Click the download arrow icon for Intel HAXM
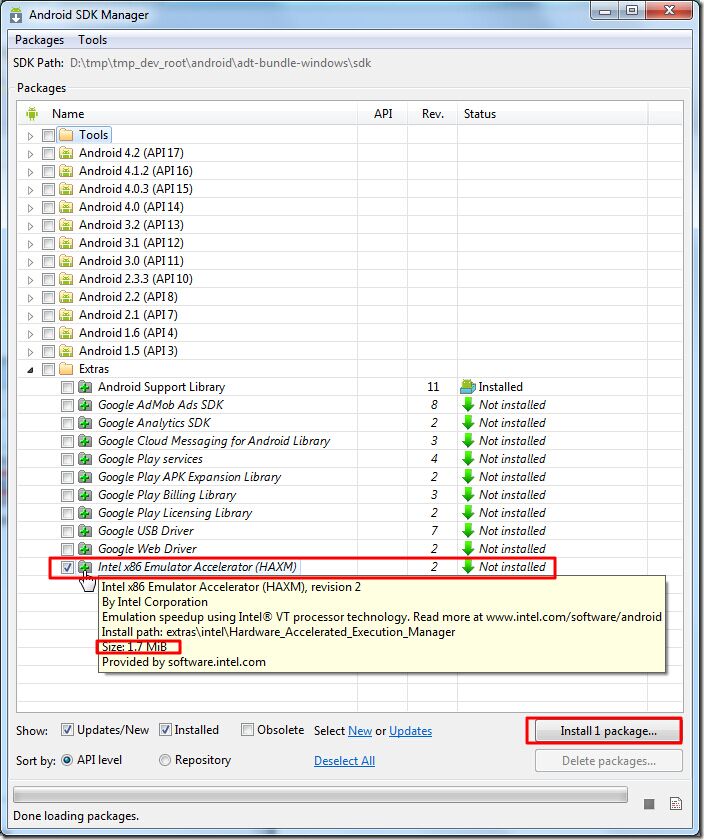704x840 pixels. click(x=468, y=566)
